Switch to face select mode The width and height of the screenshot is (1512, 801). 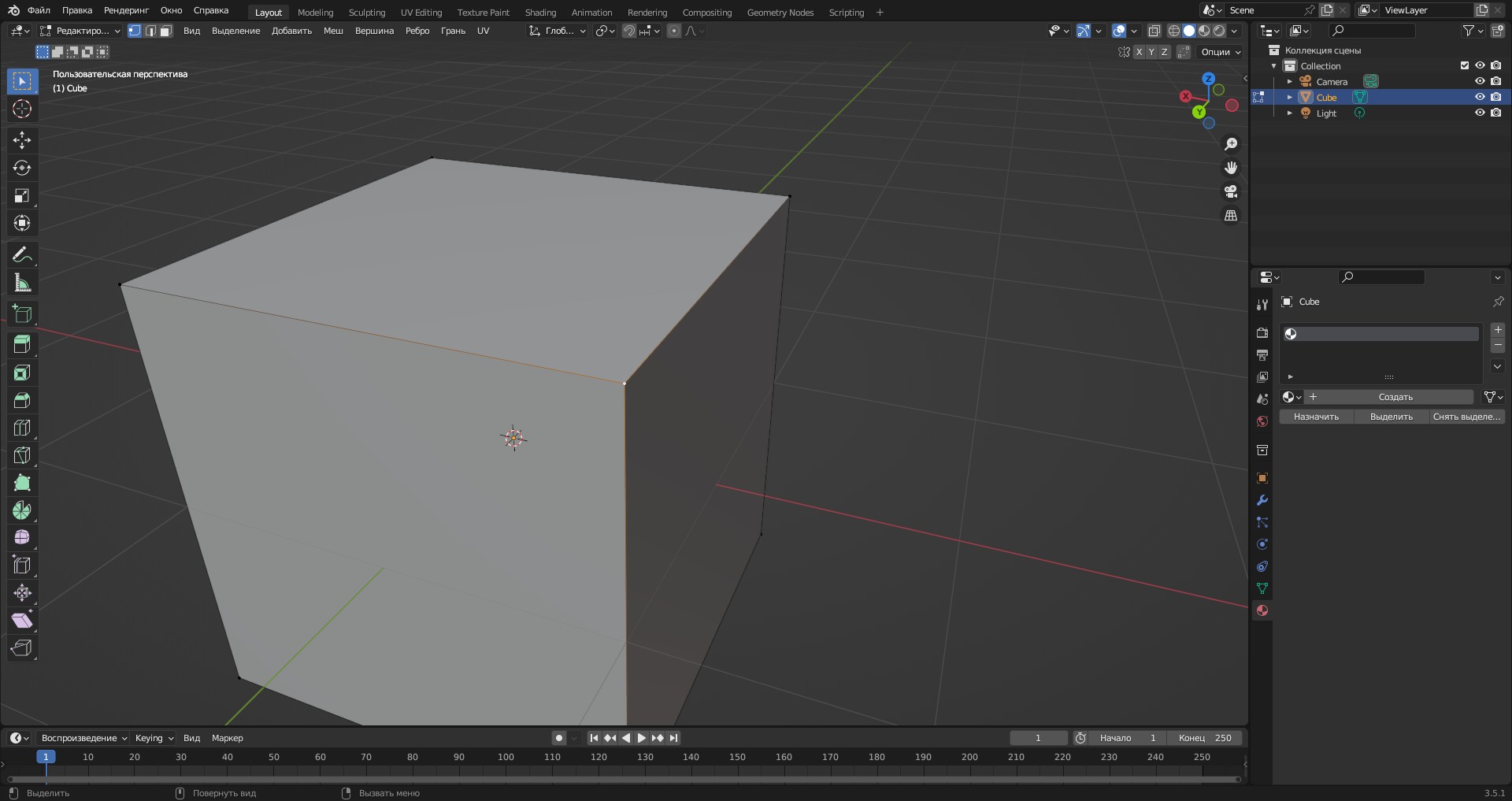click(165, 31)
